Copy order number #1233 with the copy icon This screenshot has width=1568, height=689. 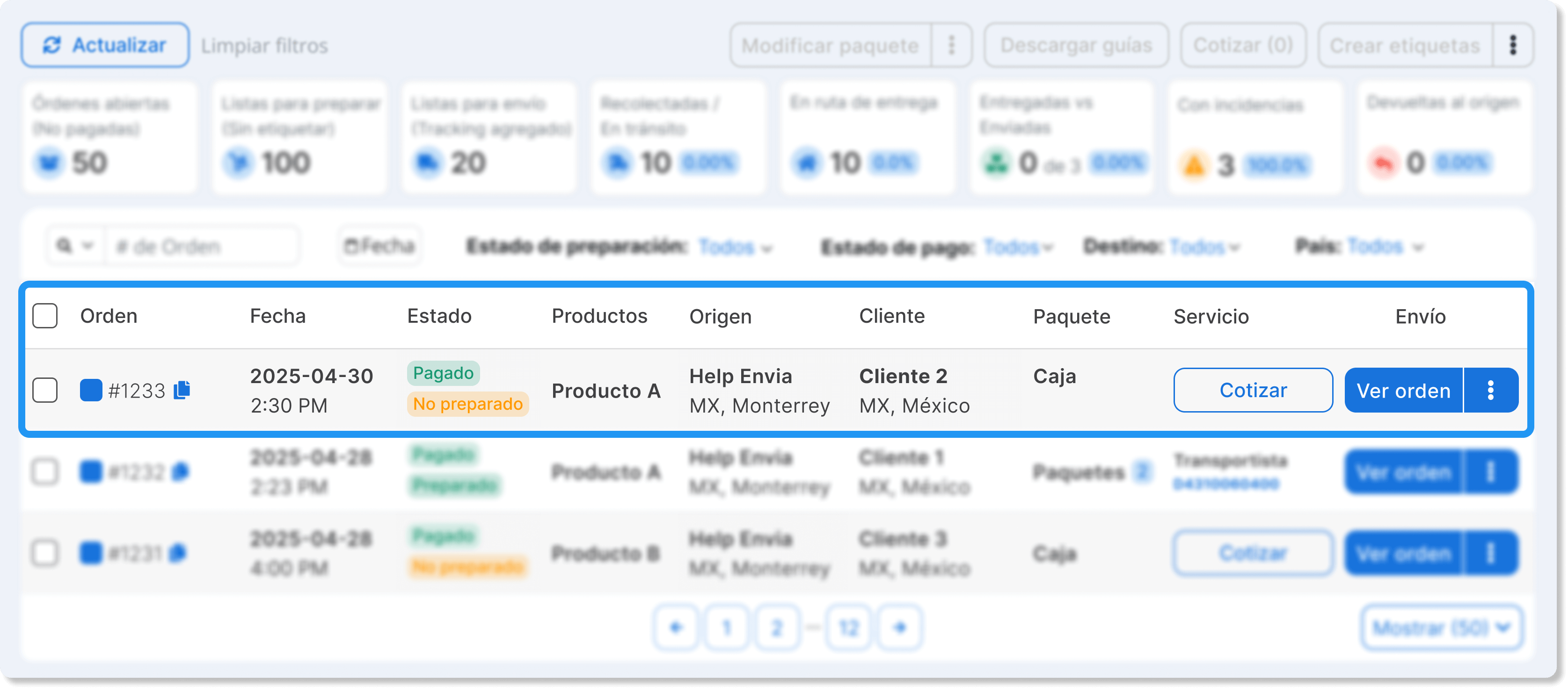point(182,390)
